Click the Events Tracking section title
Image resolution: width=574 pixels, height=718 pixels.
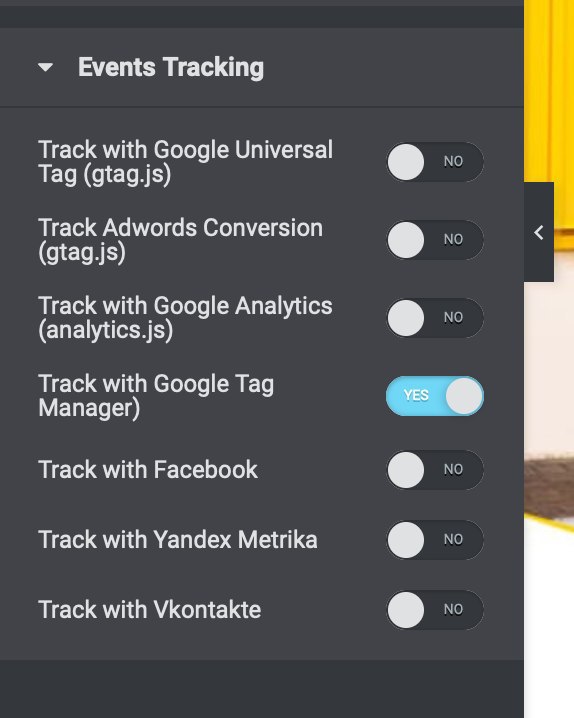[171, 68]
